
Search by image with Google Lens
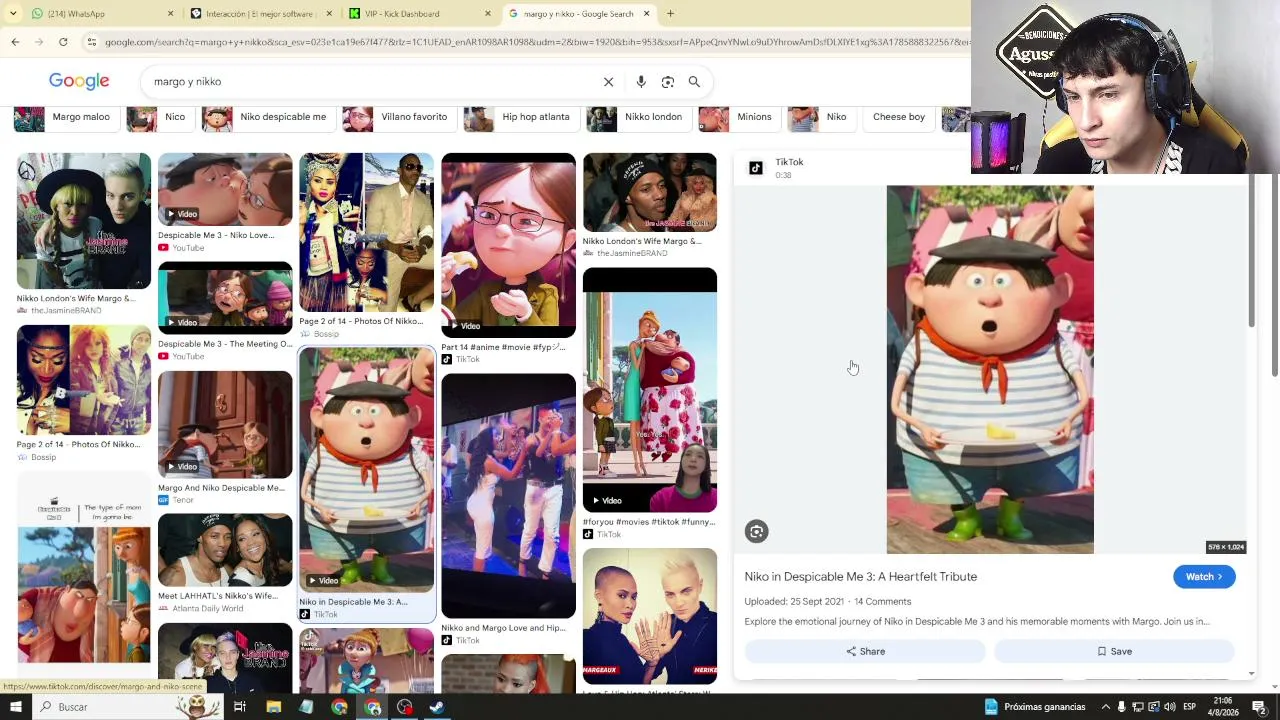pyautogui.click(x=668, y=82)
